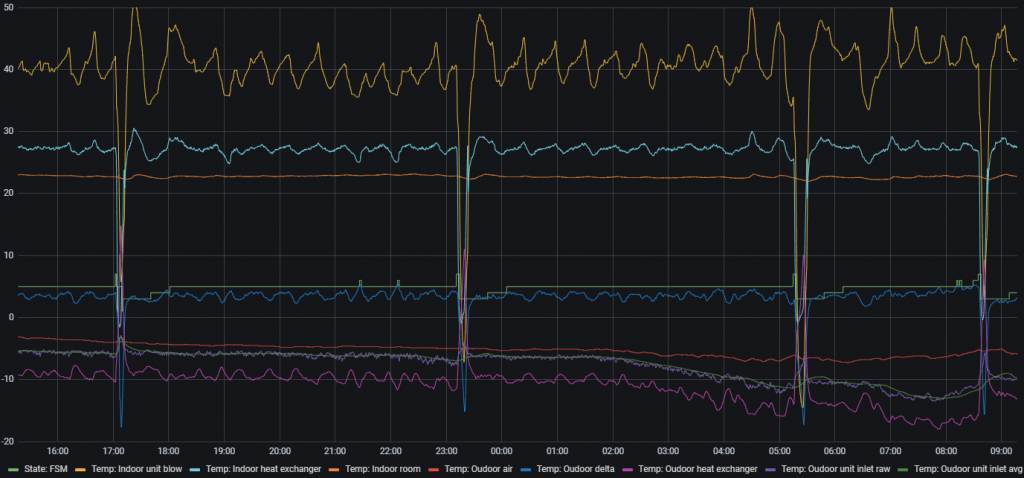Open yellow color swatch for Indoor unit blow

click(x=79, y=467)
